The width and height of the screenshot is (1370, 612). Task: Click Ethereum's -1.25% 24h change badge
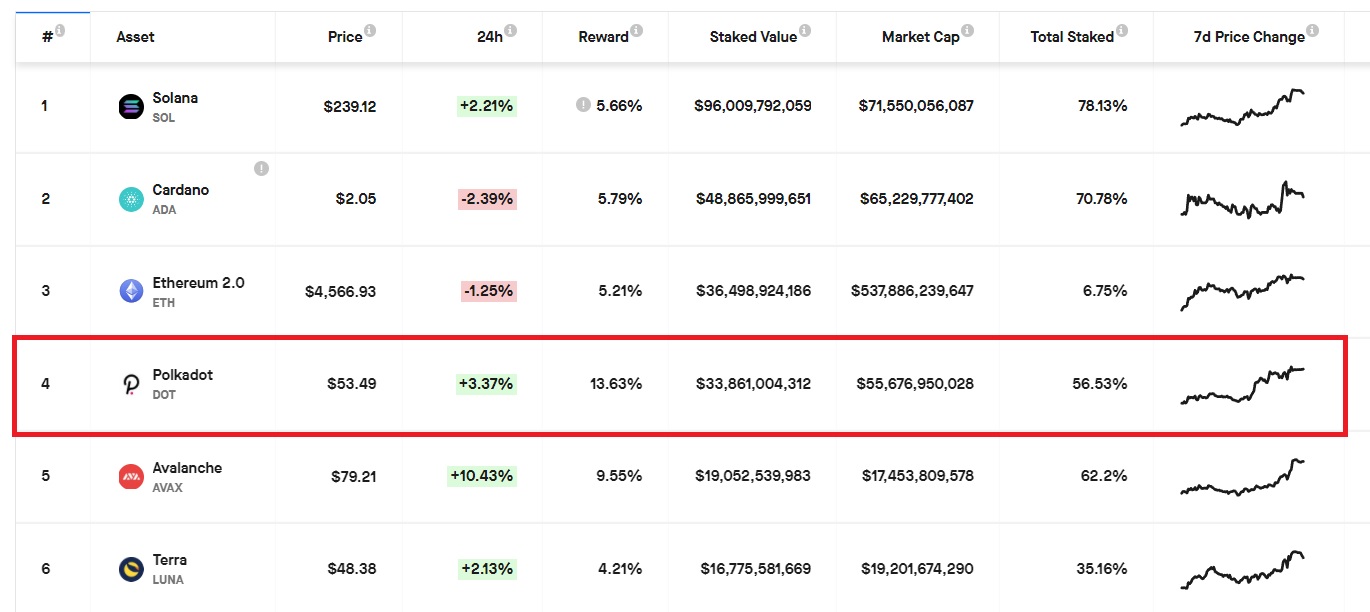489,291
